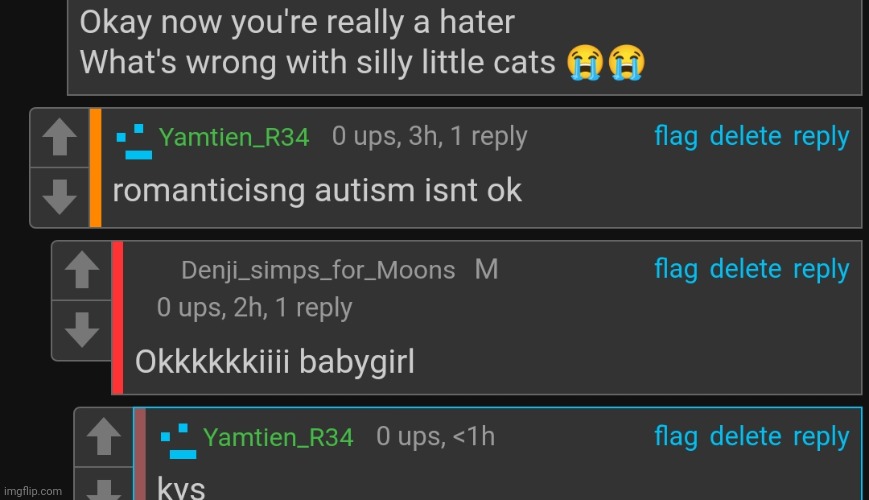The width and height of the screenshot is (869, 500).
Task: Flag the 'Okkkkkkiiii babygirl' comment
Action: (x=676, y=269)
